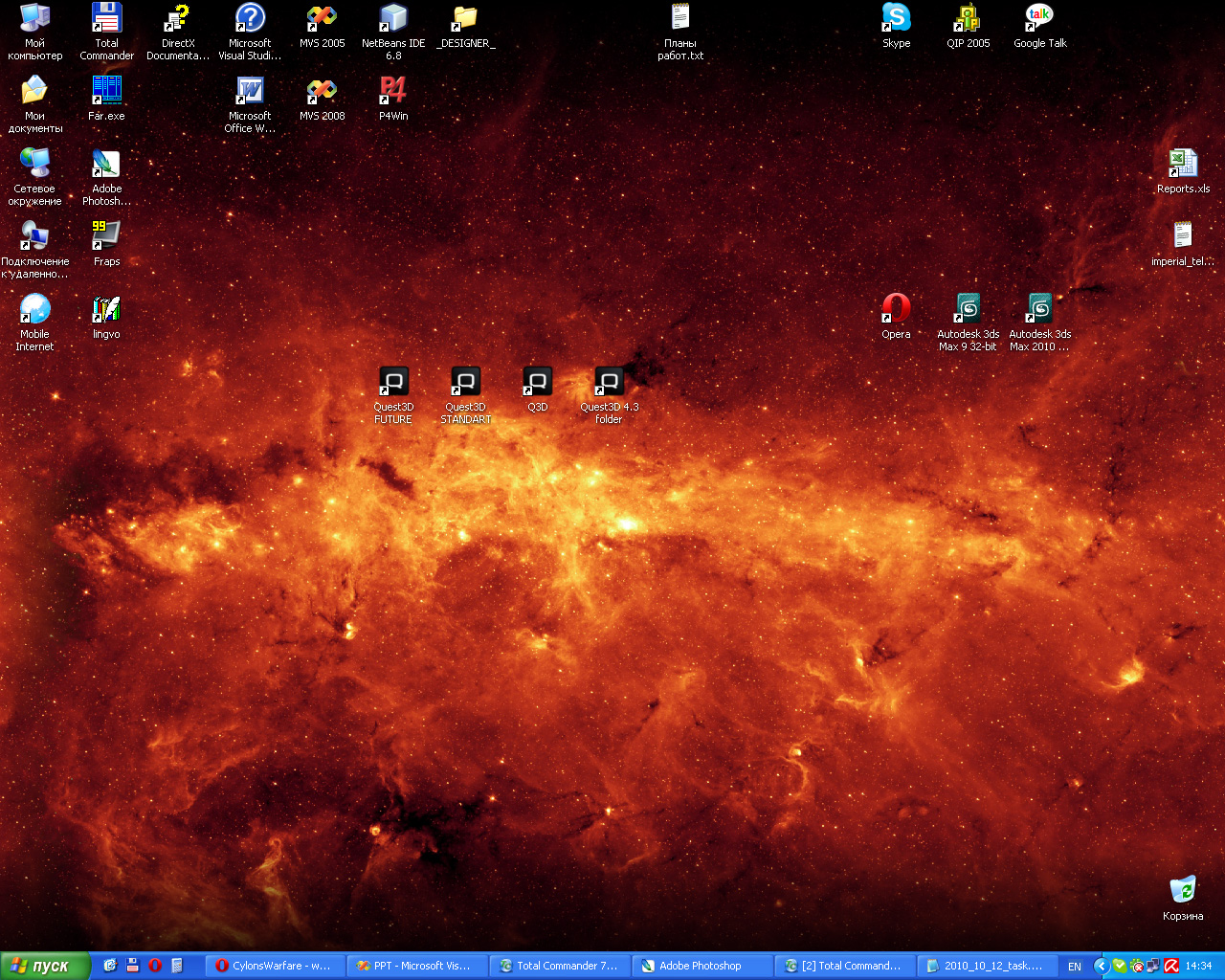
Task: Click the tray icon with red cross badge
Action: (1136, 966)
